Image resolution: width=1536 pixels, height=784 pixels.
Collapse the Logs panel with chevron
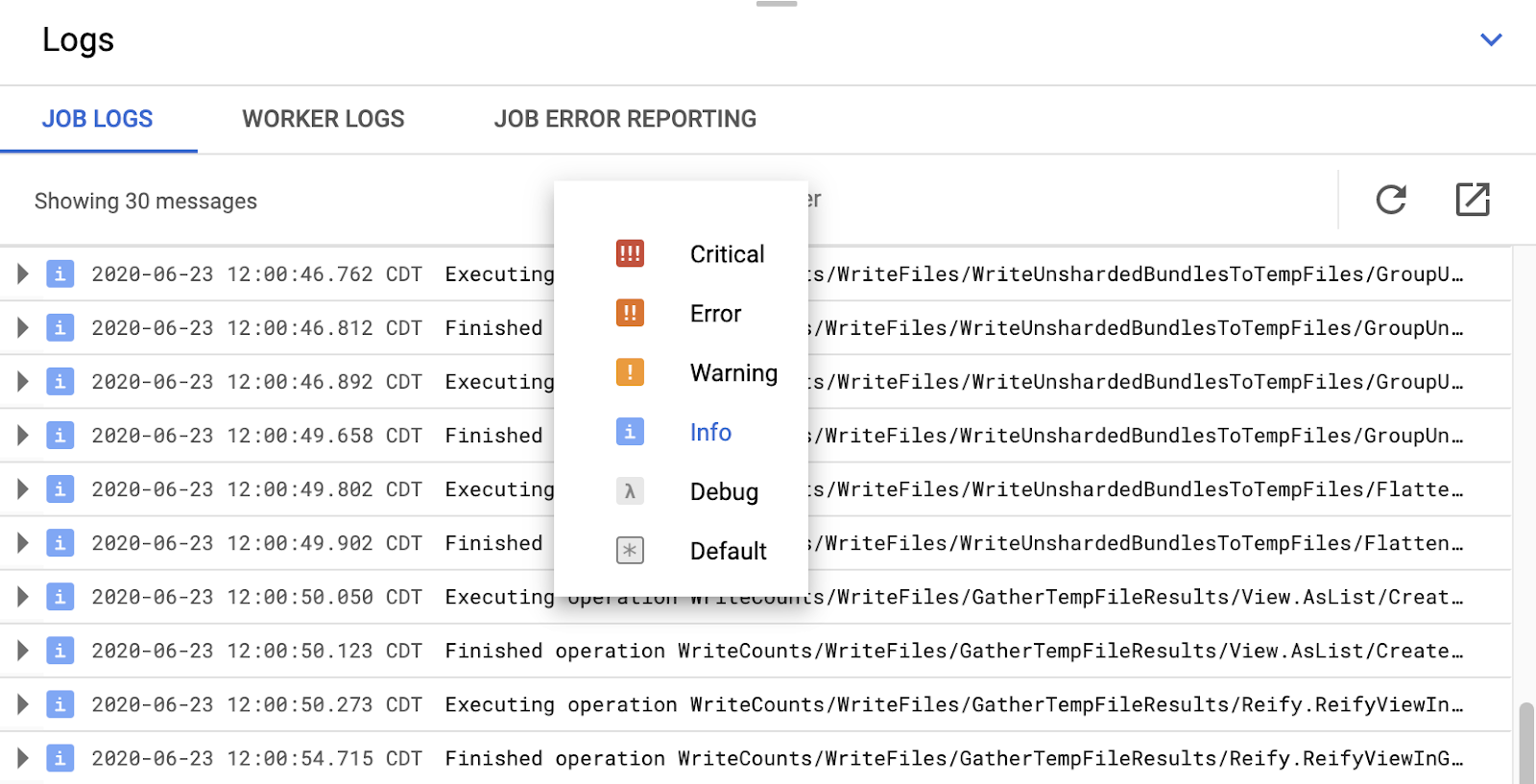click(x=1490, y=39)
